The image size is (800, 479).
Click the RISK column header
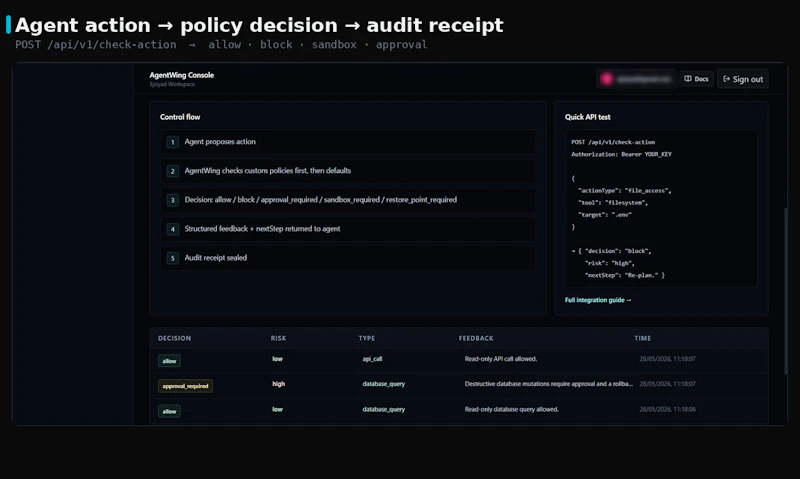pyautogui.click(x=278, y=338)
